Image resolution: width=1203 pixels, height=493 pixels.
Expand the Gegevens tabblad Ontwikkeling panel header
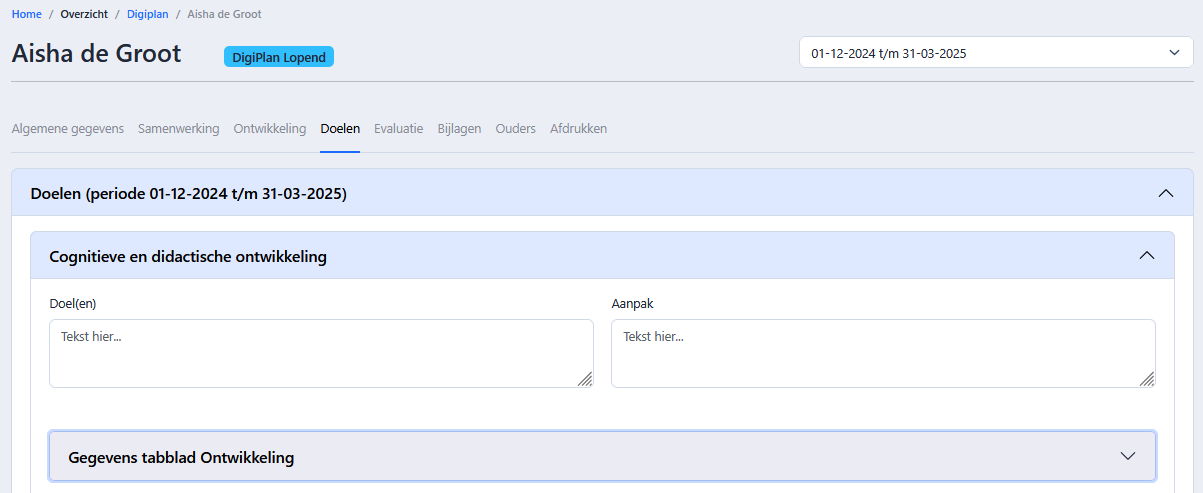(x=603, y=457)
